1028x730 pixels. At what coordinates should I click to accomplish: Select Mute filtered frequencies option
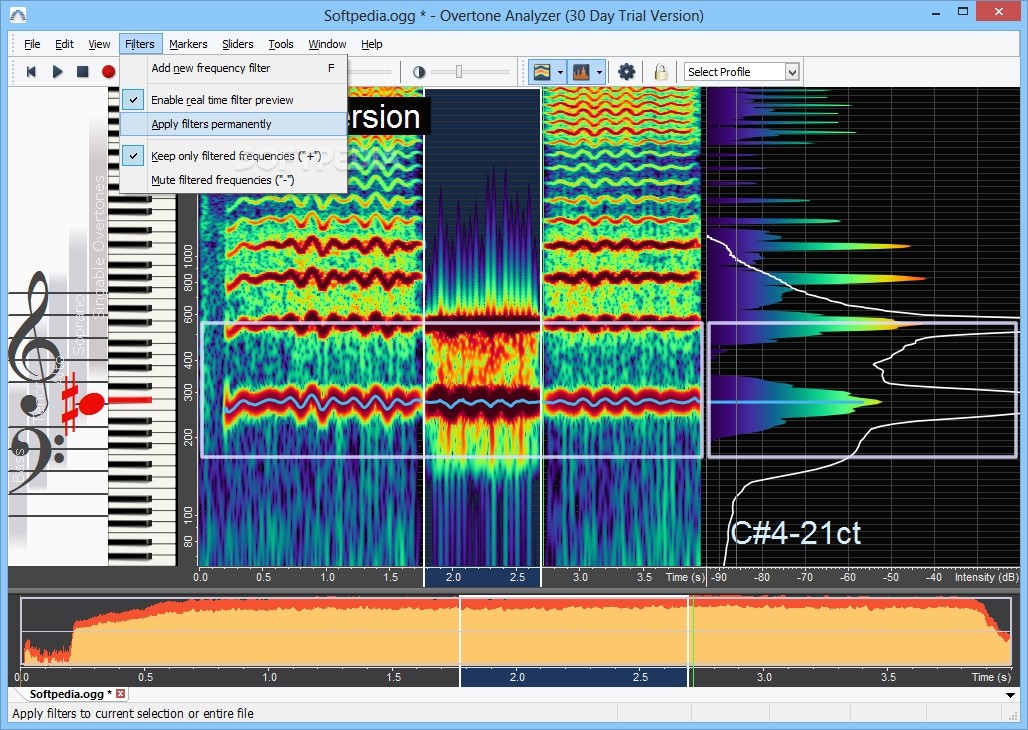(233, 180)
